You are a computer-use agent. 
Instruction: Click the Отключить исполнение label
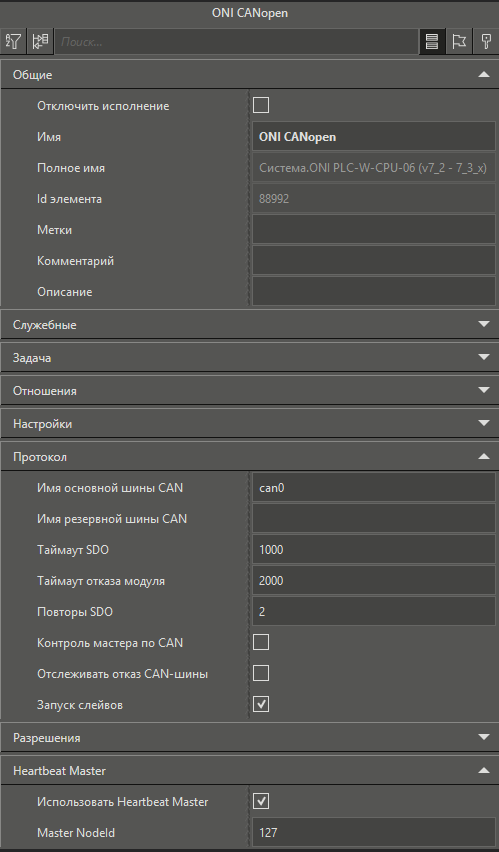(x=103, y=106)
